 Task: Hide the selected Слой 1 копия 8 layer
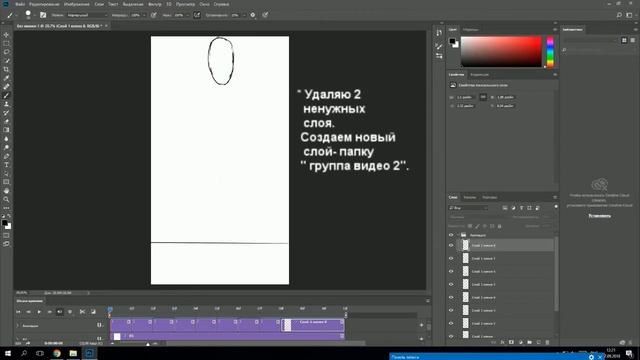[x=451, y=246]
